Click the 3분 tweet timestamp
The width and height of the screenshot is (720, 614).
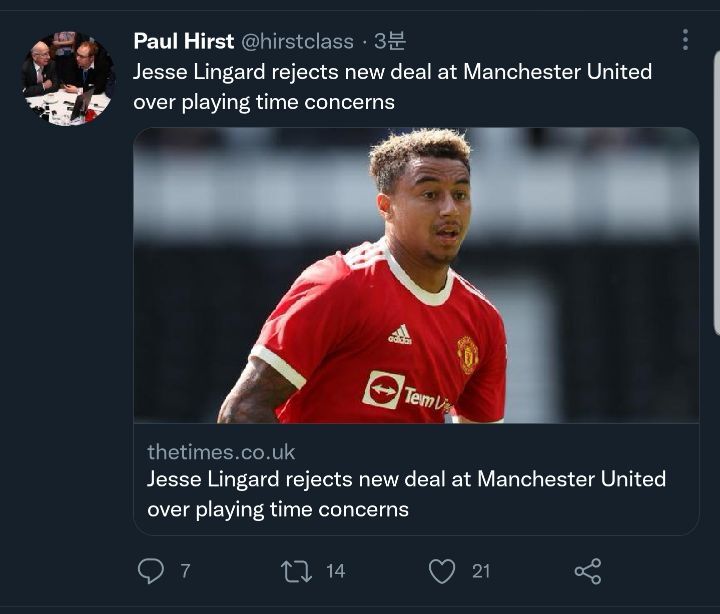390,41
